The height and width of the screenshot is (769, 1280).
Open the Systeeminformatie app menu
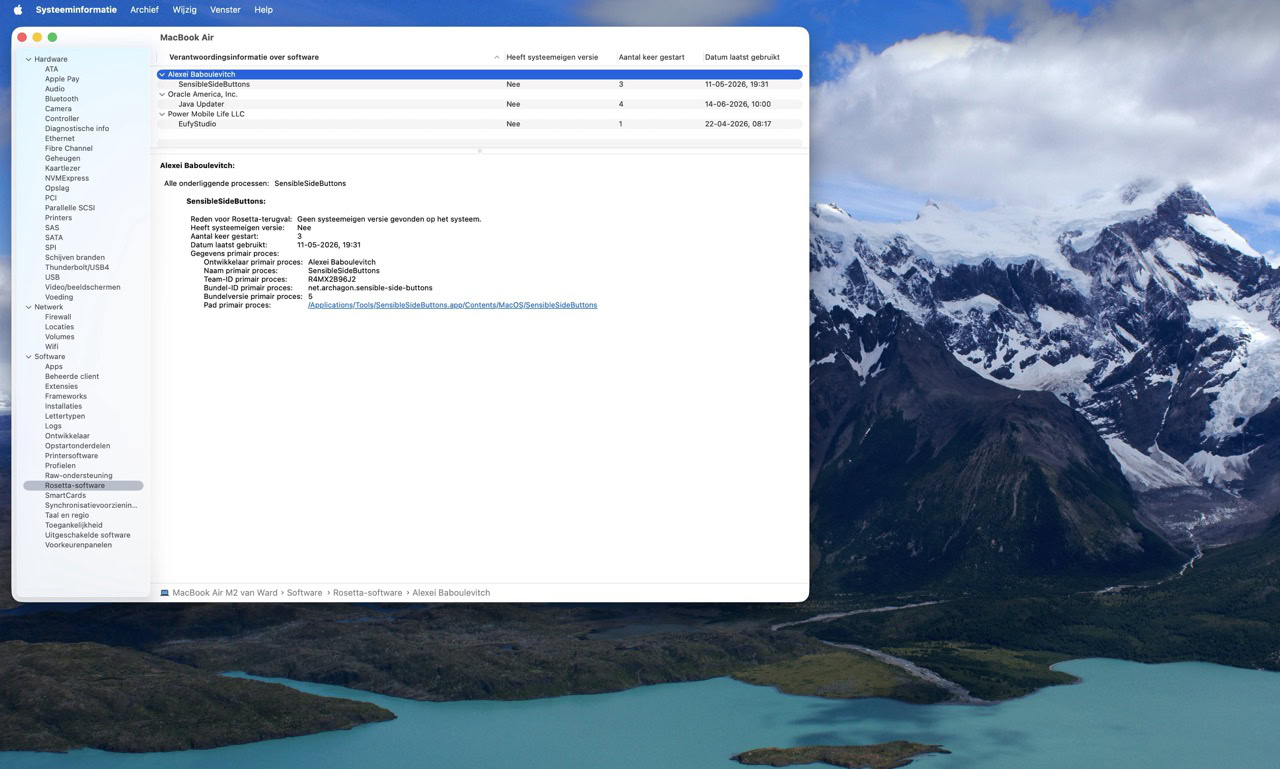pos(76,10)
